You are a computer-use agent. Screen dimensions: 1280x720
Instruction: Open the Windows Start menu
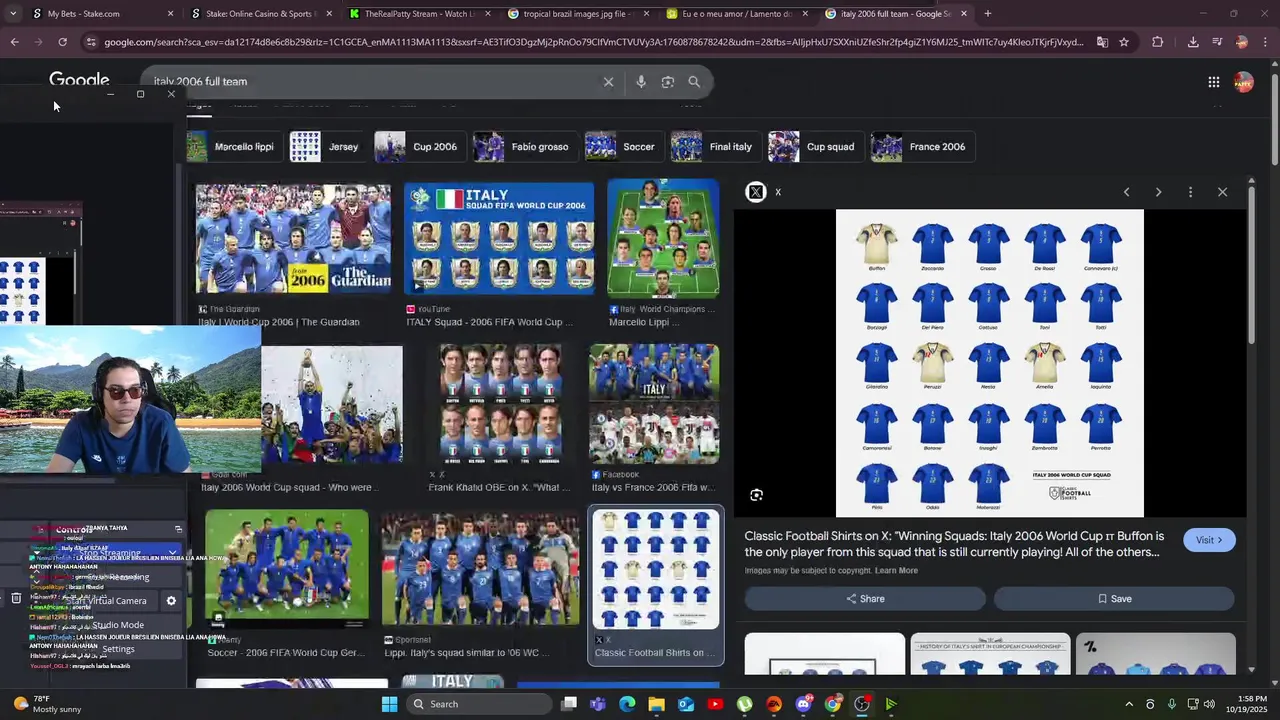389,704
